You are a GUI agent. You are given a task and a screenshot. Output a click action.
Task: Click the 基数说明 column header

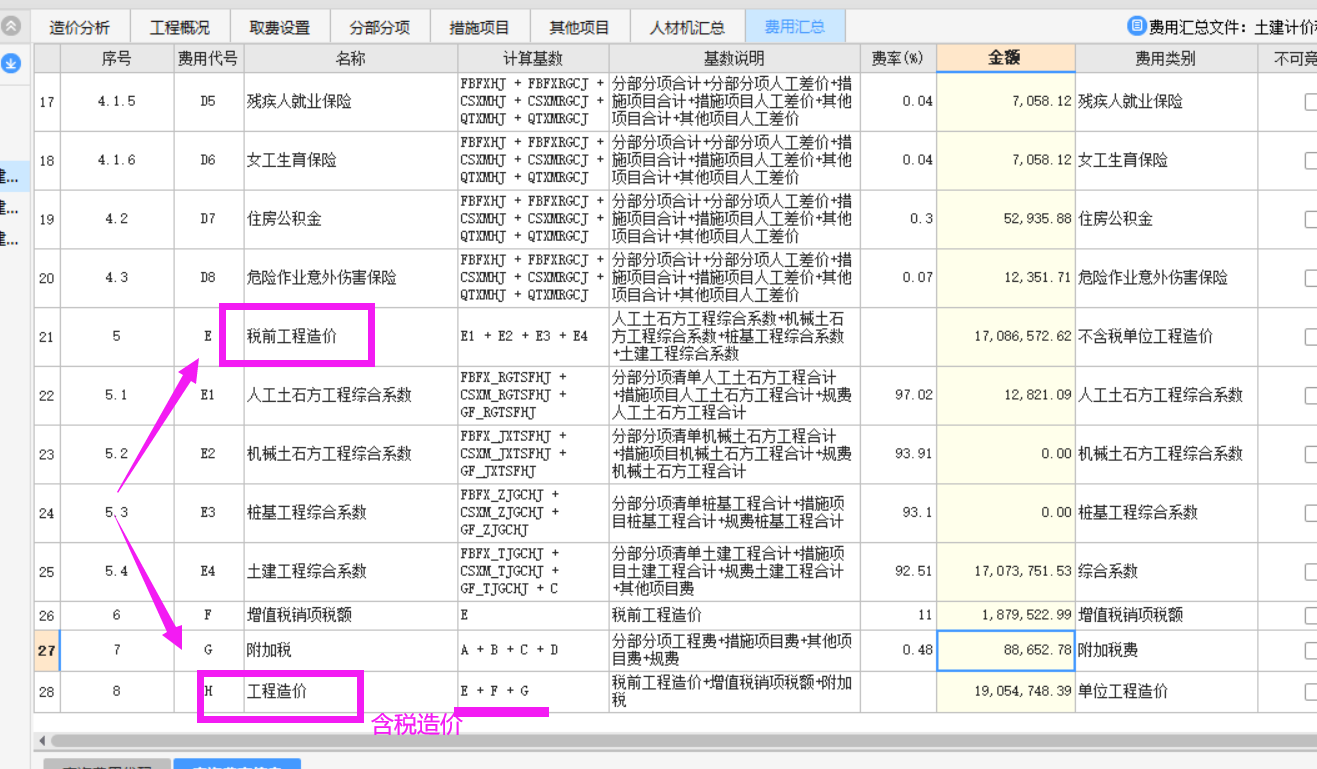734,59
